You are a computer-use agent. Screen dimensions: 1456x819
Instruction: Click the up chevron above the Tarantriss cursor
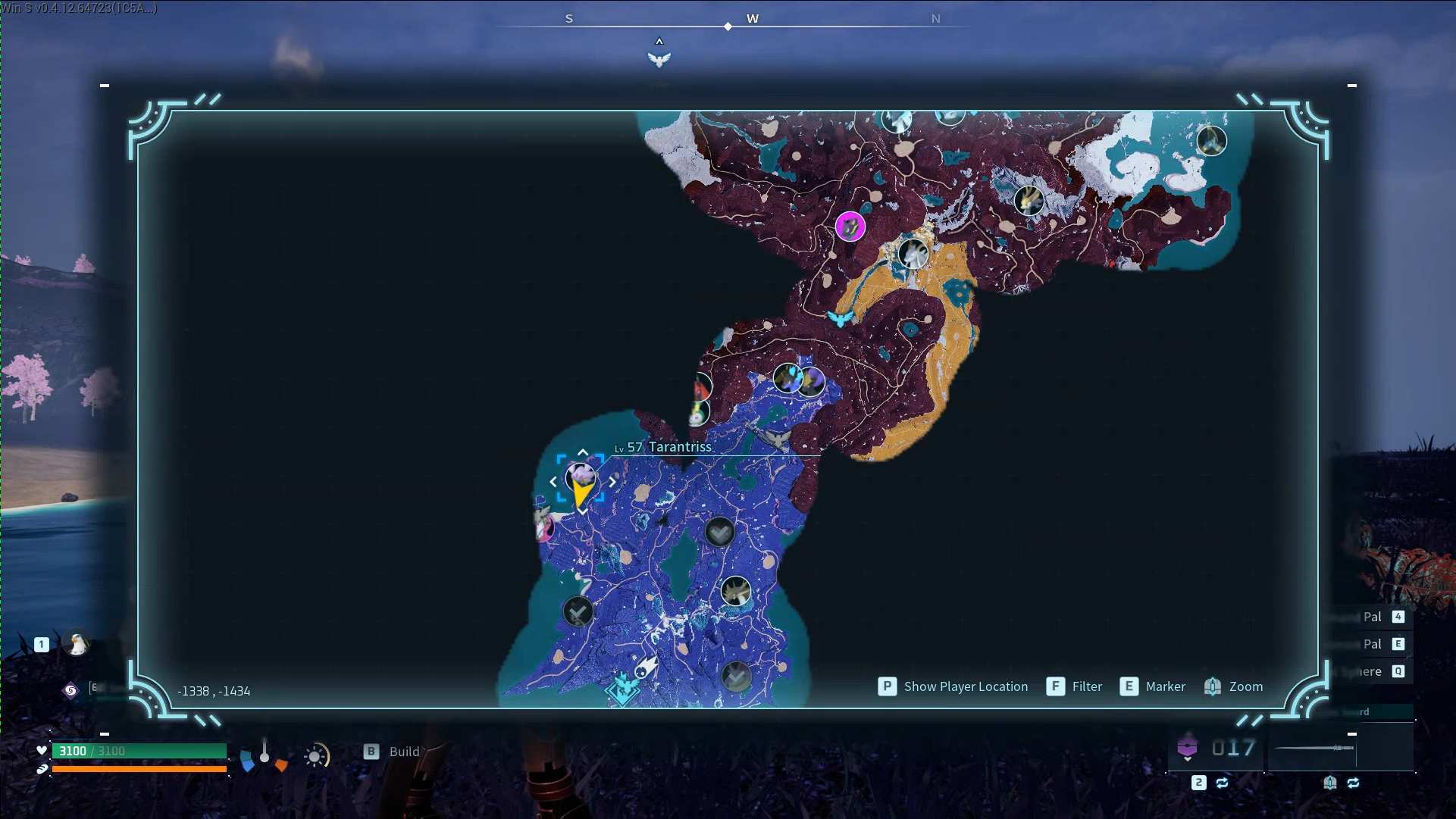pos(582,452)
